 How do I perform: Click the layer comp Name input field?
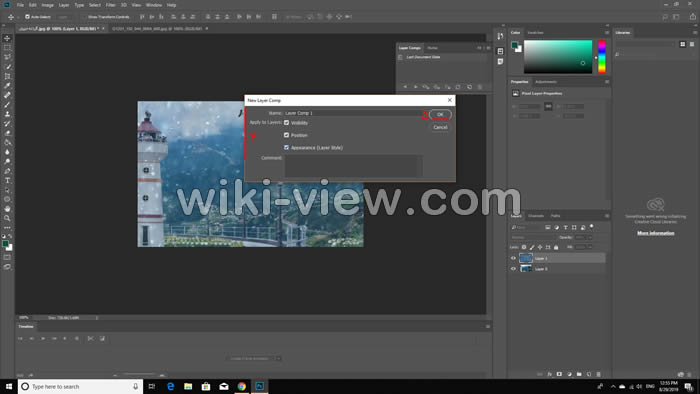pyautogui.click(x=354, y=113)
